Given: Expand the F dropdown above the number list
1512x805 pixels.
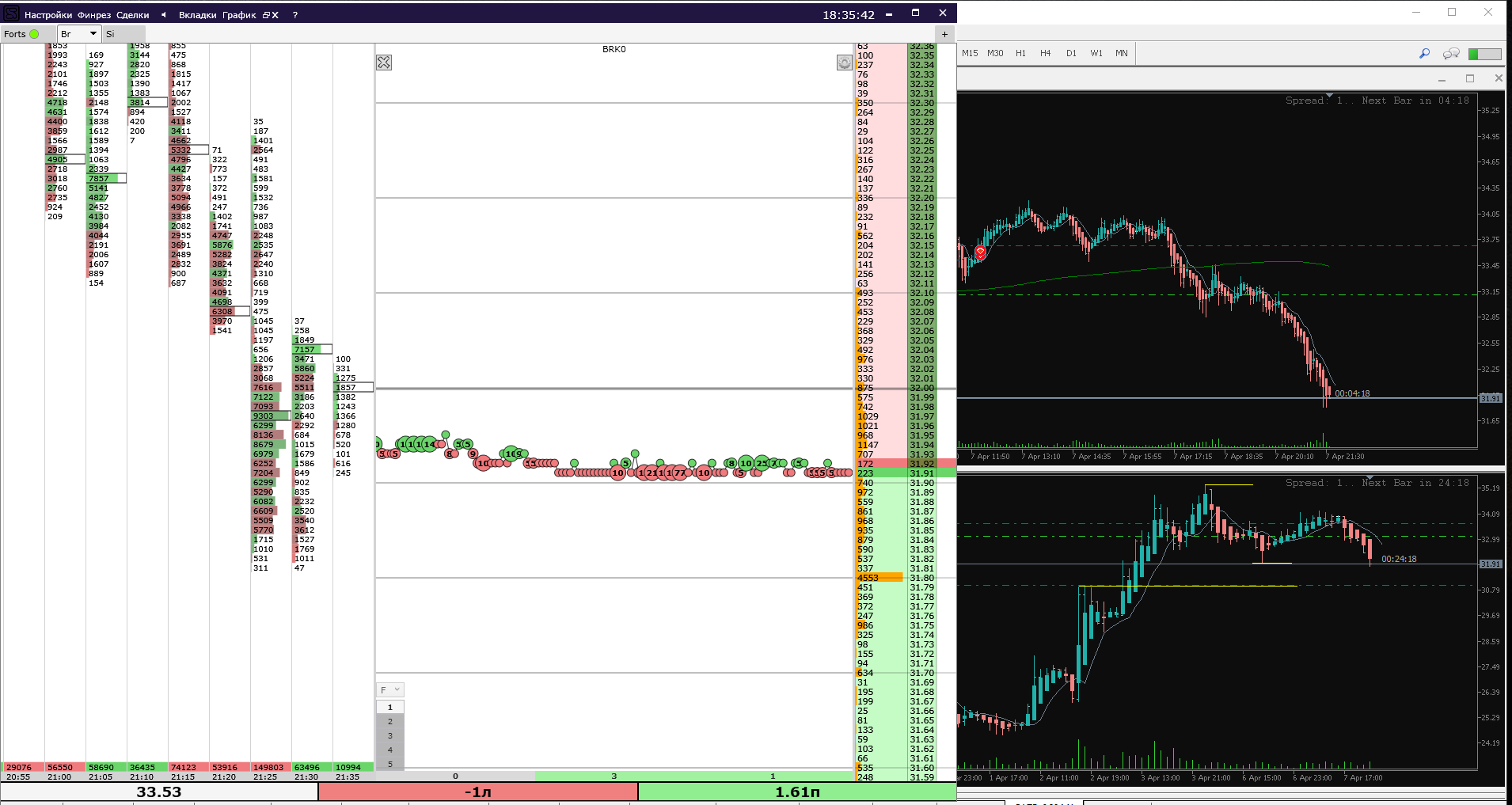Looking at the screenshot, I should (x=389, y=690).
